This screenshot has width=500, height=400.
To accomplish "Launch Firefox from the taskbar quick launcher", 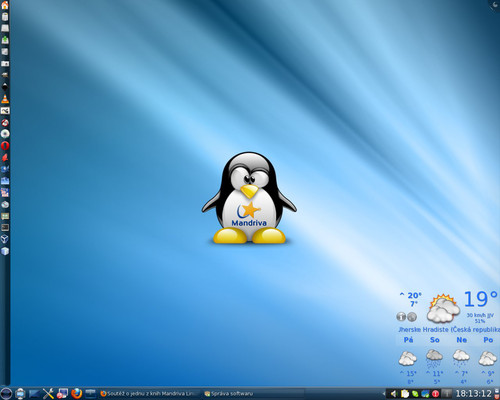I will click(x=77, y=394).
